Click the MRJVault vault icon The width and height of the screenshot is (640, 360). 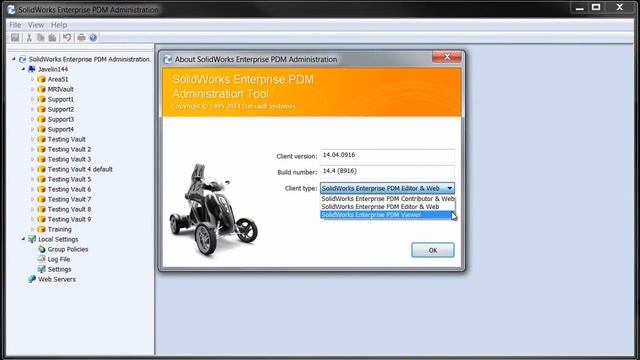[x=41, y=89]
